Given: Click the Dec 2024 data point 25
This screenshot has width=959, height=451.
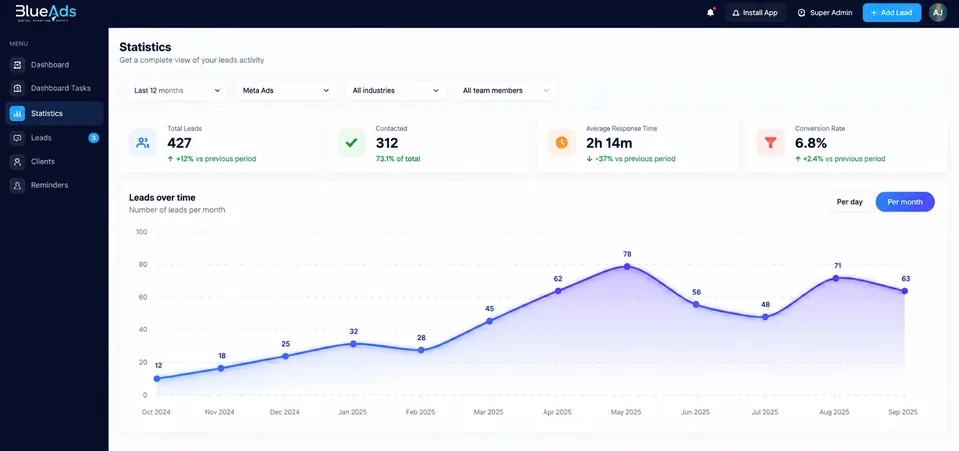Looking at the screenshot, I should click(x=286, y=356).
